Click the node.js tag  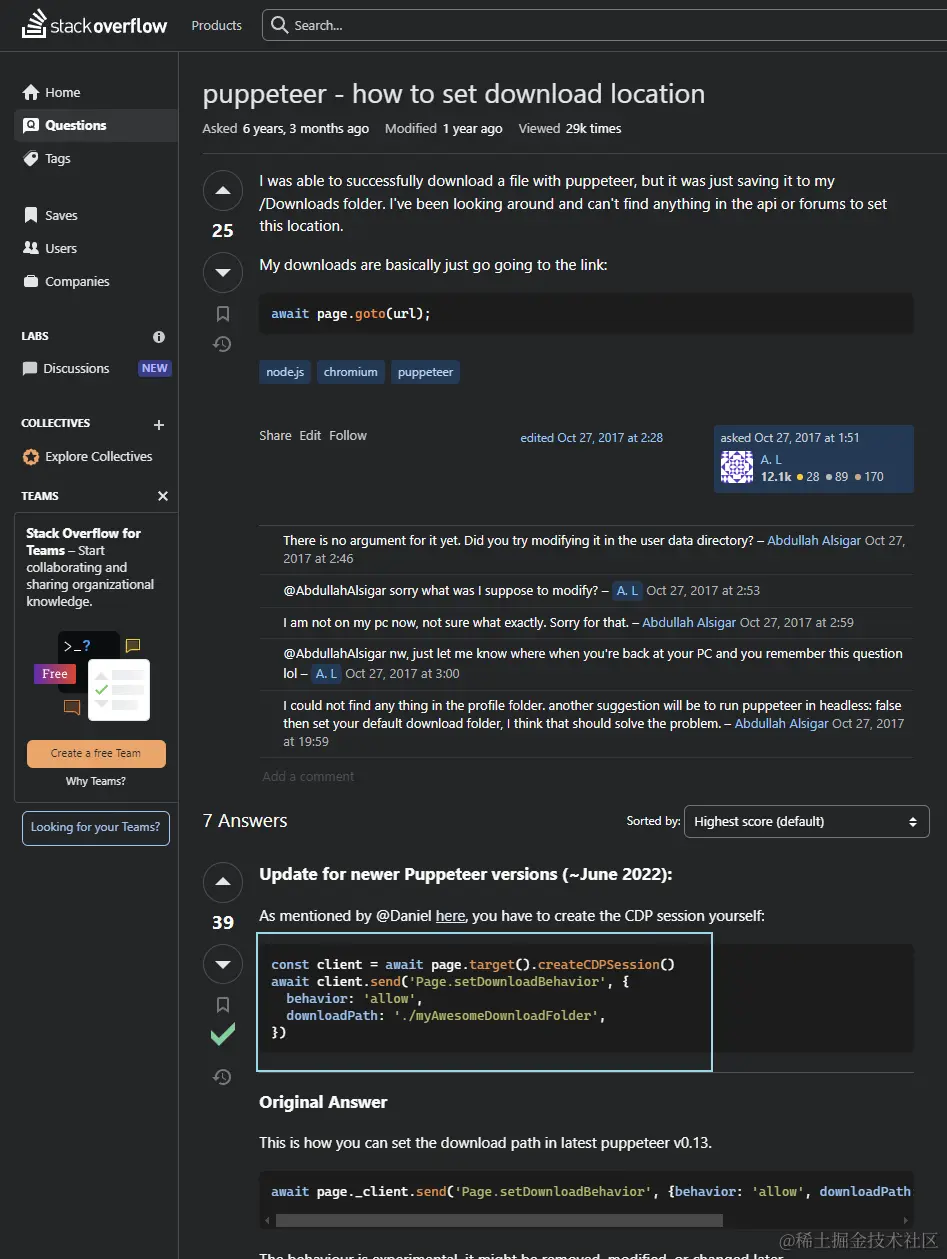(285, 372)
